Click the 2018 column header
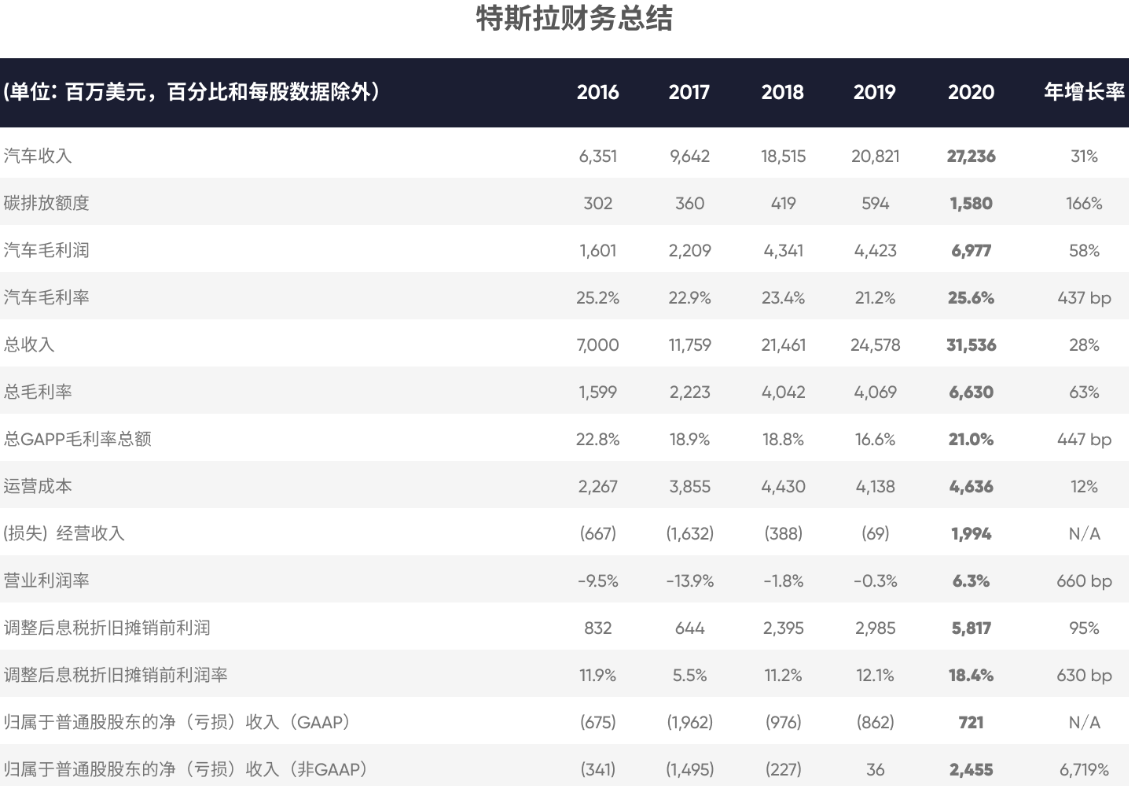 (x=782, y=93)
